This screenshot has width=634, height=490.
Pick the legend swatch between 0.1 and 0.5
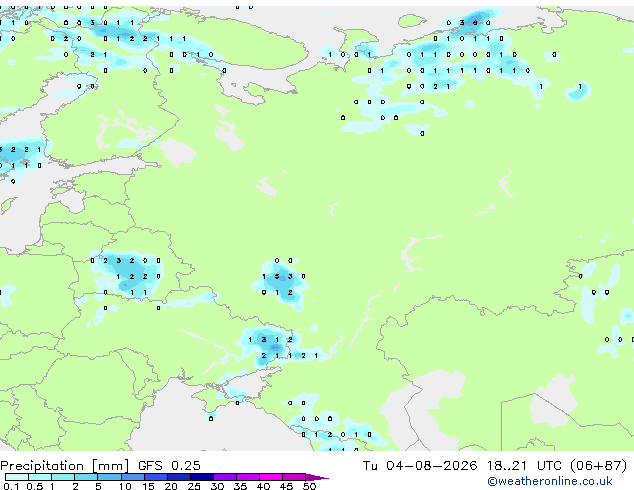(x=17, y=477)
